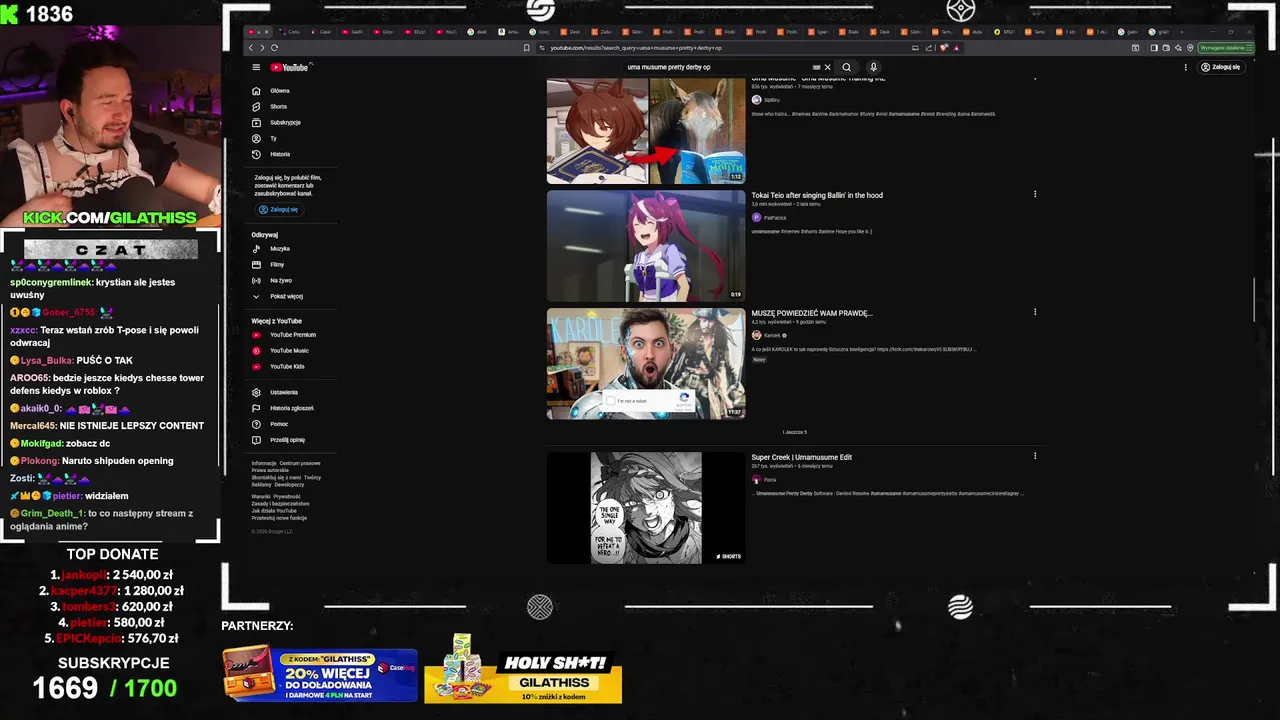
Task: Switch to the Ama browser tab
Action: click(x=508, y=32)
